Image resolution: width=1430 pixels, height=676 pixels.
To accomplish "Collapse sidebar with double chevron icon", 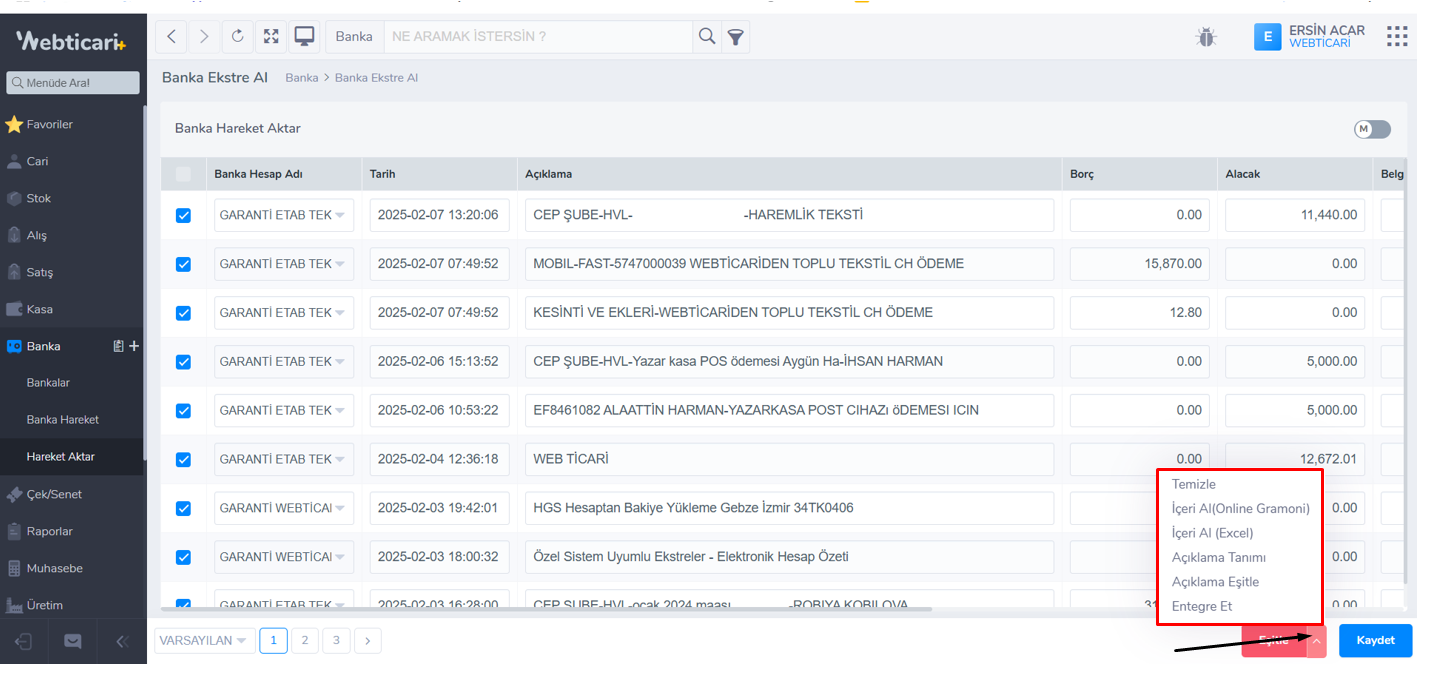I will [122, 642].
